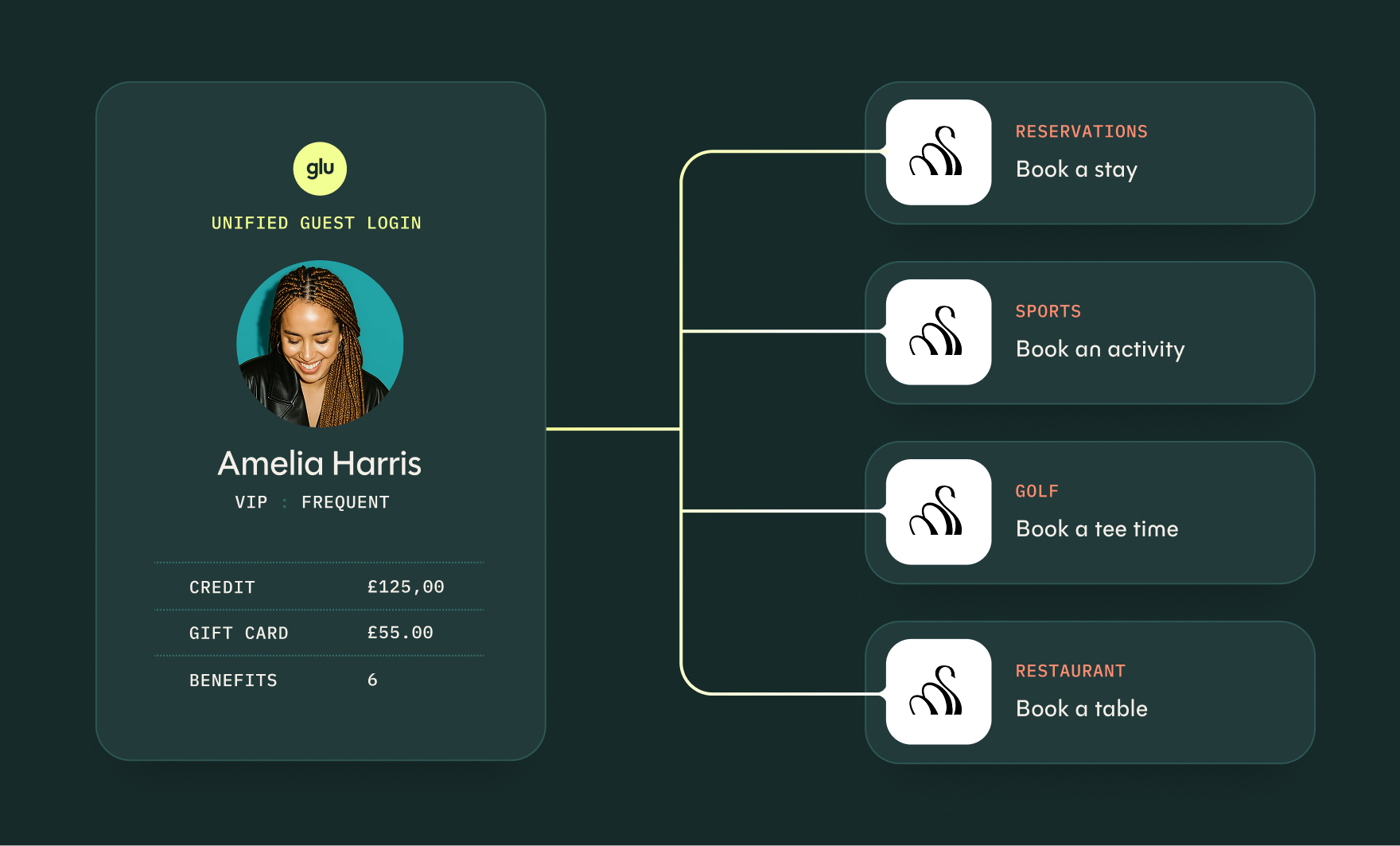Open the Gift Card £55.00 row
This screenshot has width=1400, height=846.
[318, 634]
